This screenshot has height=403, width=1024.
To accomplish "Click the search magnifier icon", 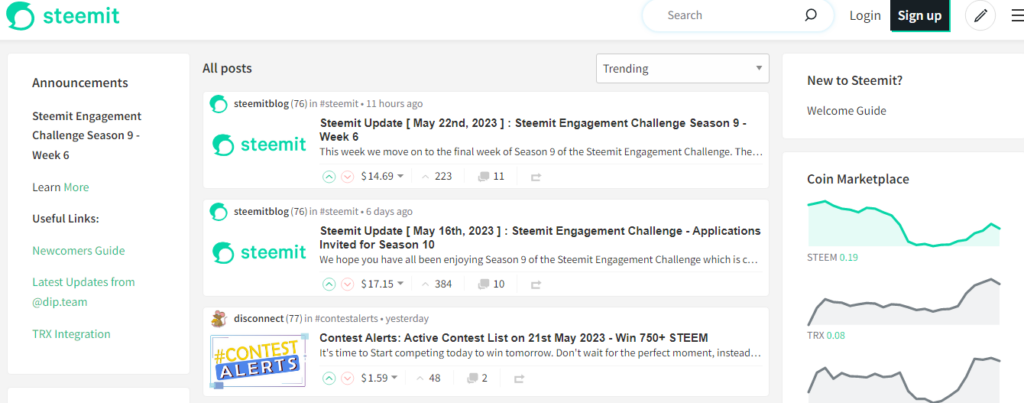I will point(810,15).
